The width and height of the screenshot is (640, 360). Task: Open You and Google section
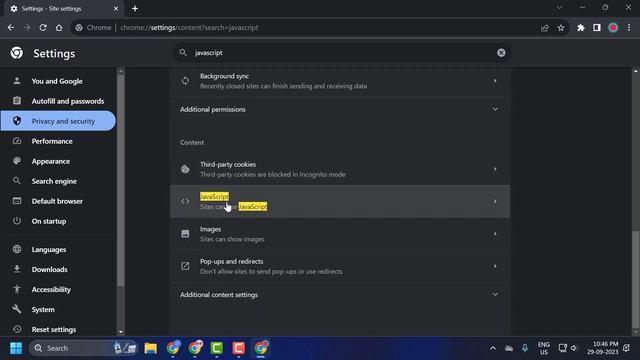(58, 81)
